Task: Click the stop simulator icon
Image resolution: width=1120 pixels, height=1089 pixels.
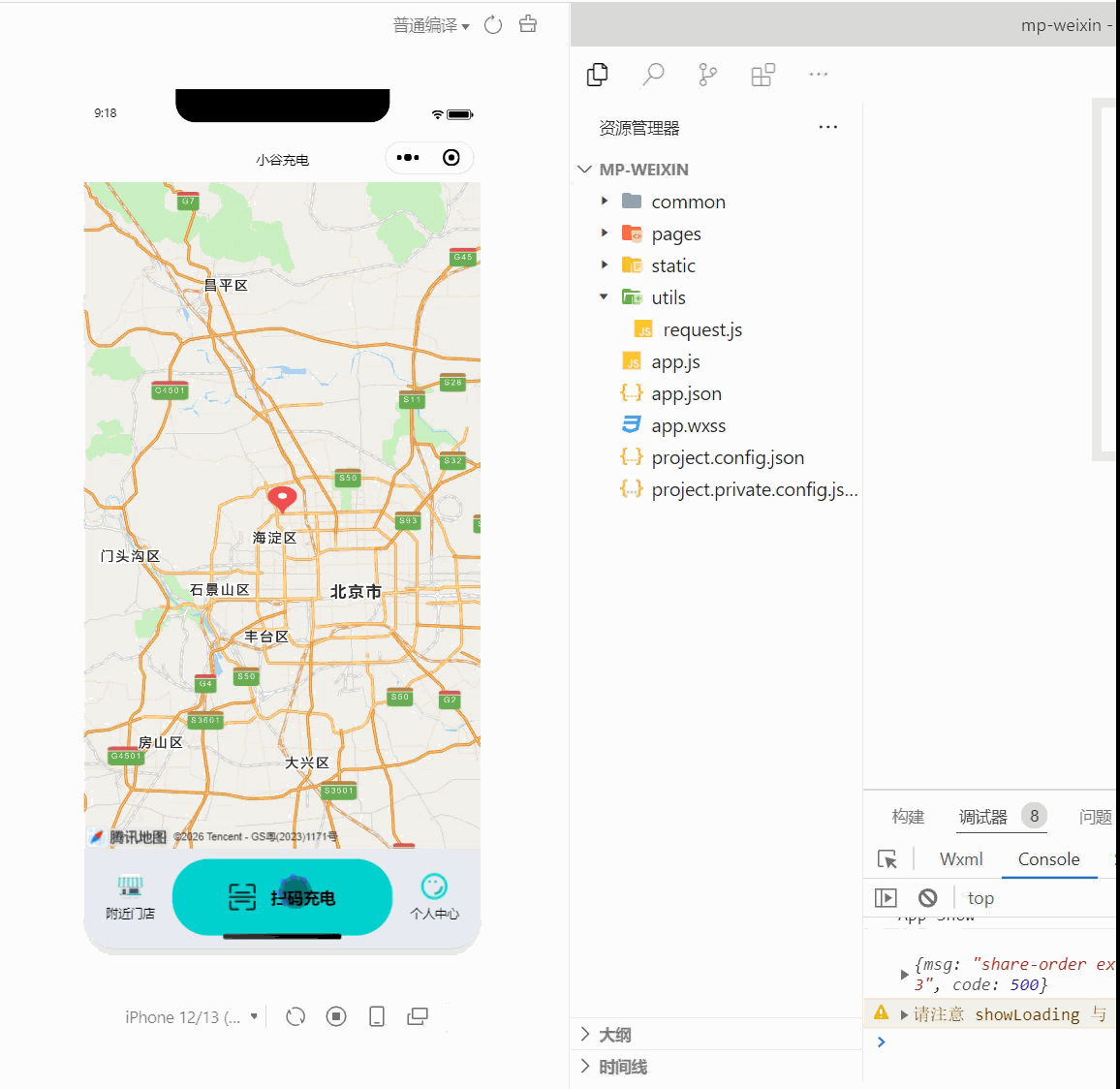Action: pos(336,1016)
